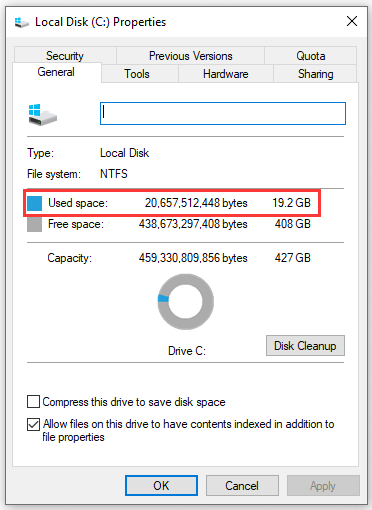Click the blue Used space color square

click(34, 203)
